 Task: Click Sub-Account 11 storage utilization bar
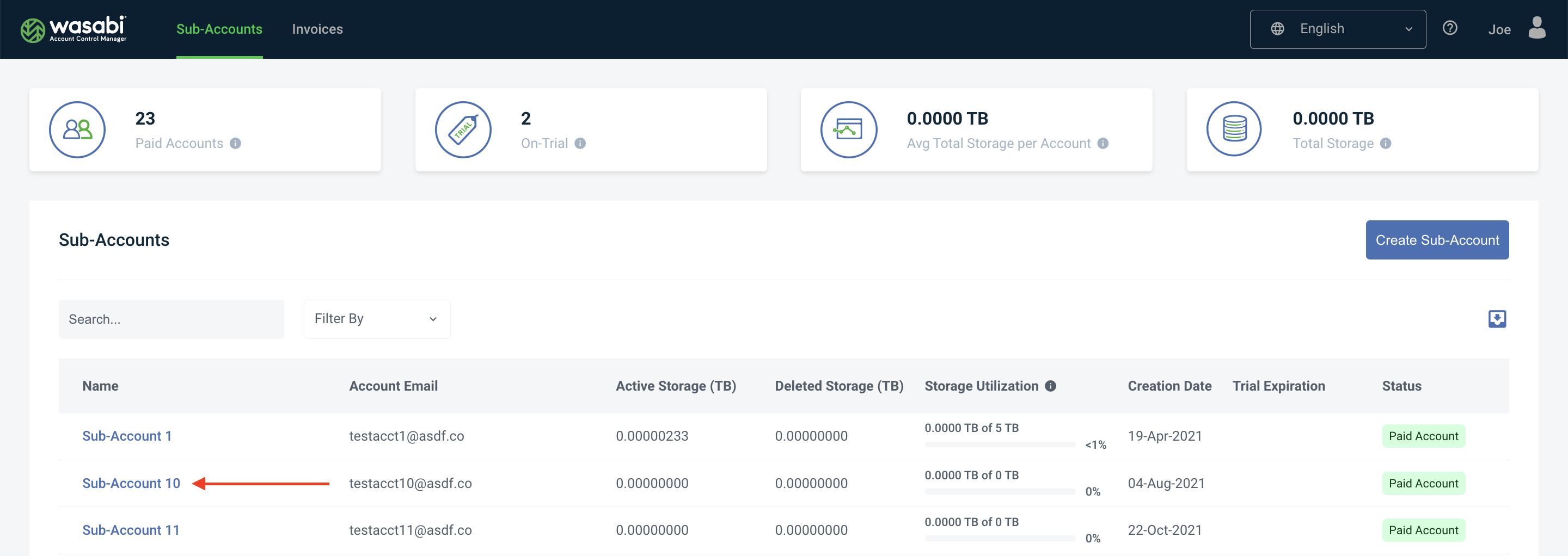pos(1000,539)
